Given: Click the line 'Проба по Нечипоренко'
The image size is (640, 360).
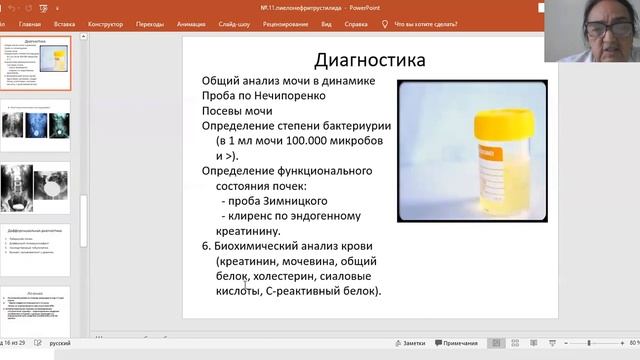Looking at the screenshot, I should [x=264, y=96].
